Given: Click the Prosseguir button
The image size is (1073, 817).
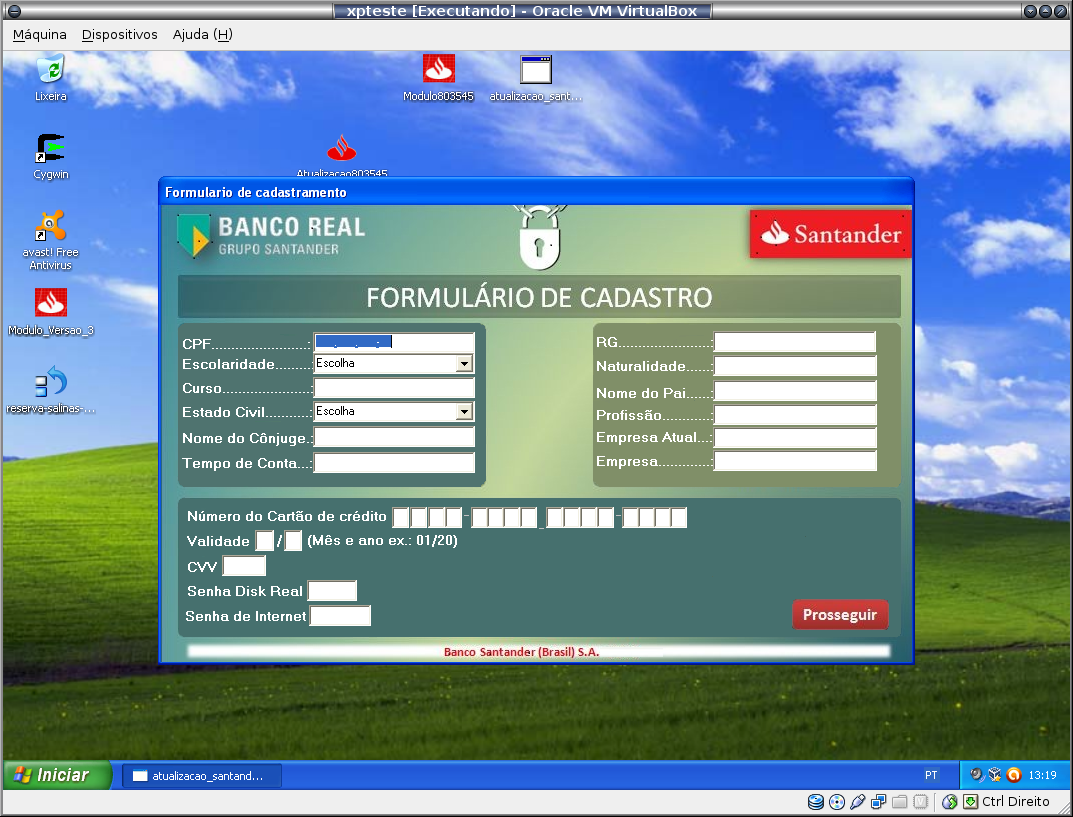Looking at the screenshot, I should (x=840, y=614).
